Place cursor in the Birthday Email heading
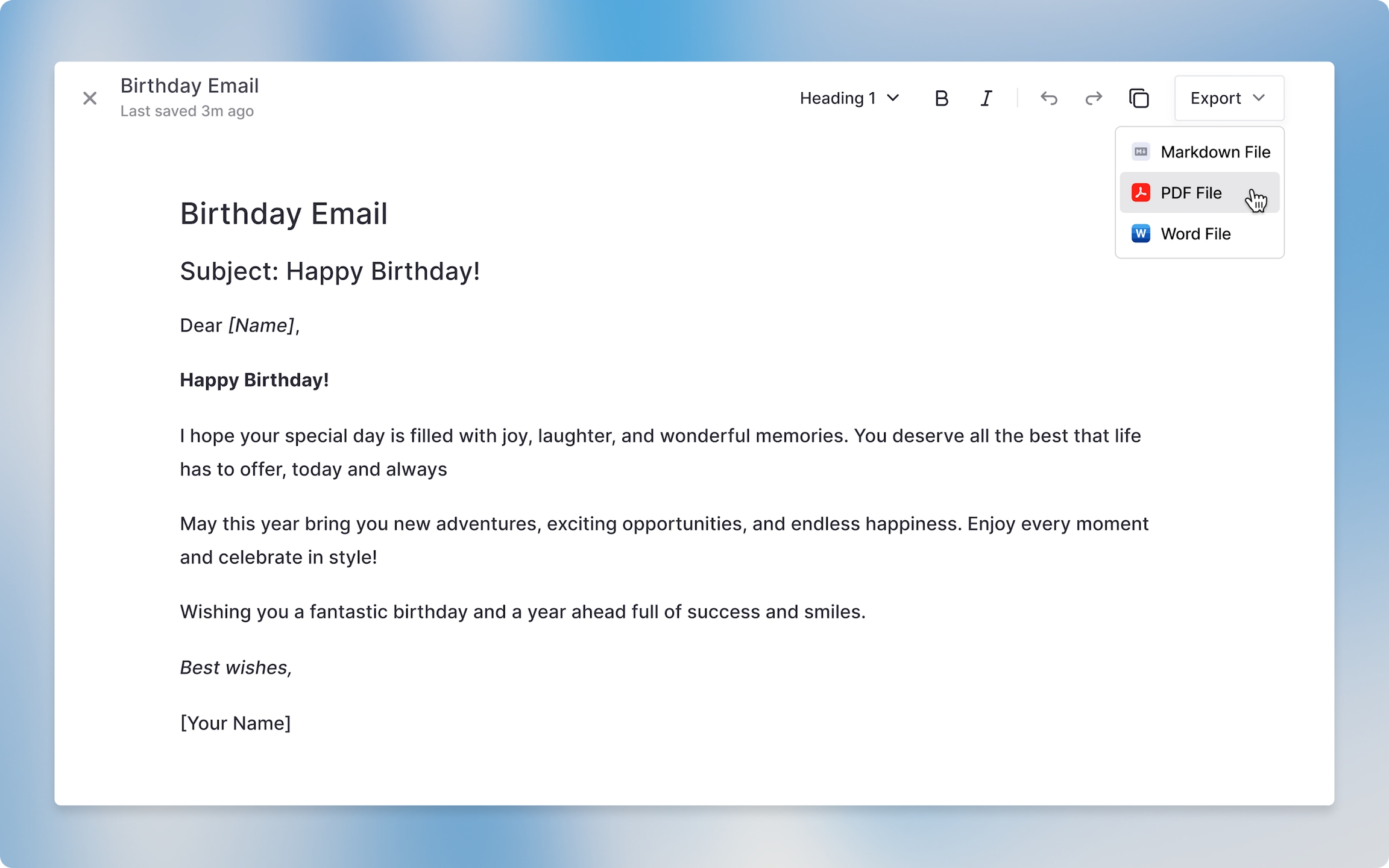The width and height of the screenshot is (1389, 868). [283, 214]
